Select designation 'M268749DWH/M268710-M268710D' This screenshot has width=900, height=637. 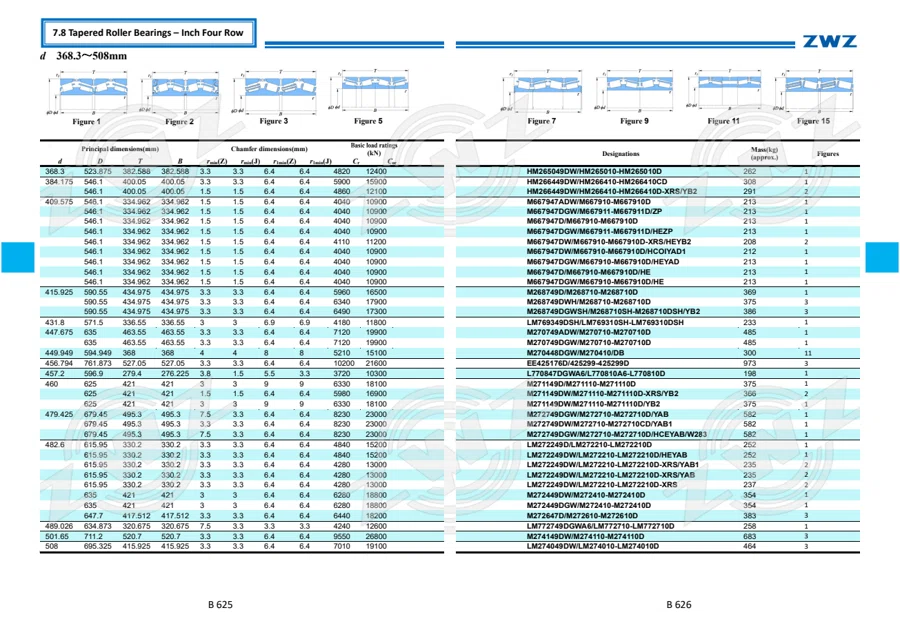coord(588,302)
